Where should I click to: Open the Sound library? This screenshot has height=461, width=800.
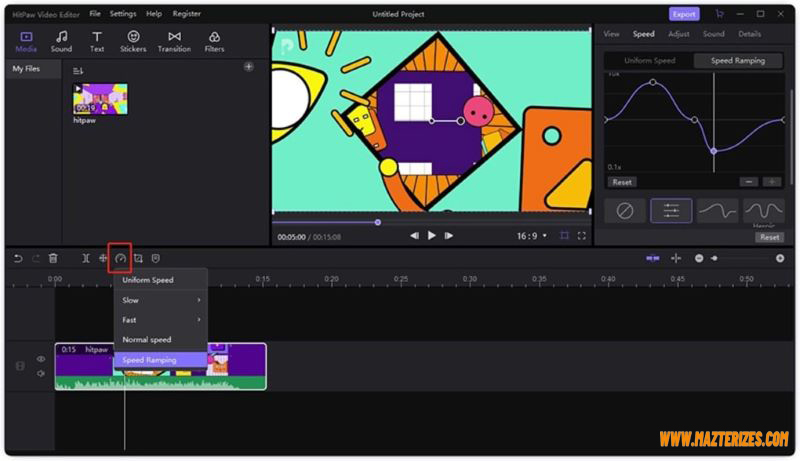coord(61,42)
